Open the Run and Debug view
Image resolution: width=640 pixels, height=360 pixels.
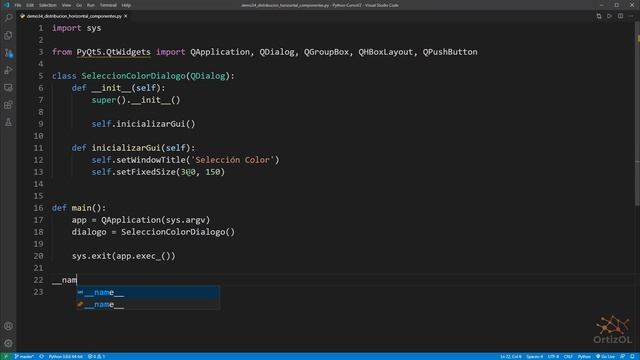pyautogui.click(x=8, y=70)
